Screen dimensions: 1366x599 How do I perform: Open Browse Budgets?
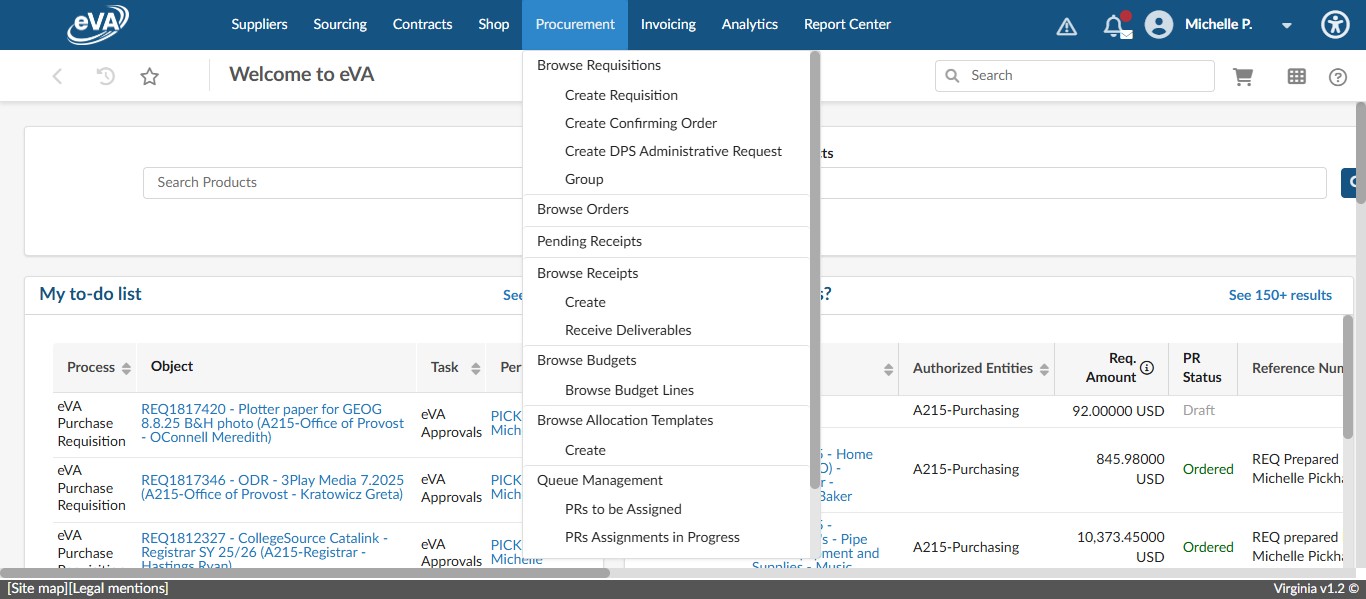coord(586,360)
